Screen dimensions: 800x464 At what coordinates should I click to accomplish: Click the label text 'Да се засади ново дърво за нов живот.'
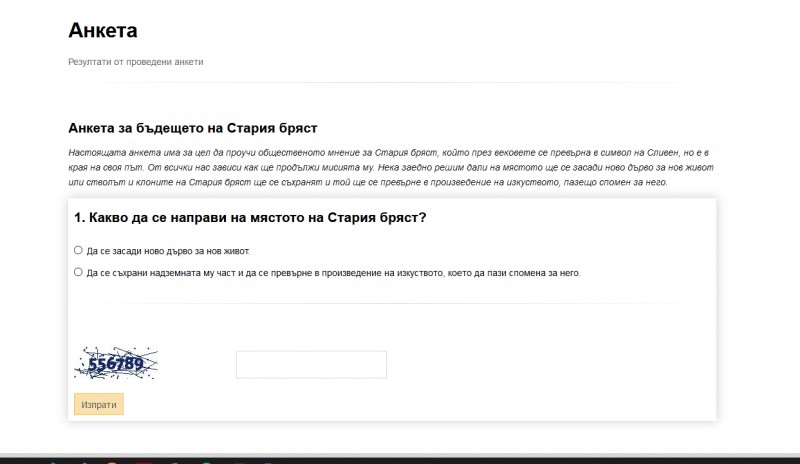pos(168,251)
